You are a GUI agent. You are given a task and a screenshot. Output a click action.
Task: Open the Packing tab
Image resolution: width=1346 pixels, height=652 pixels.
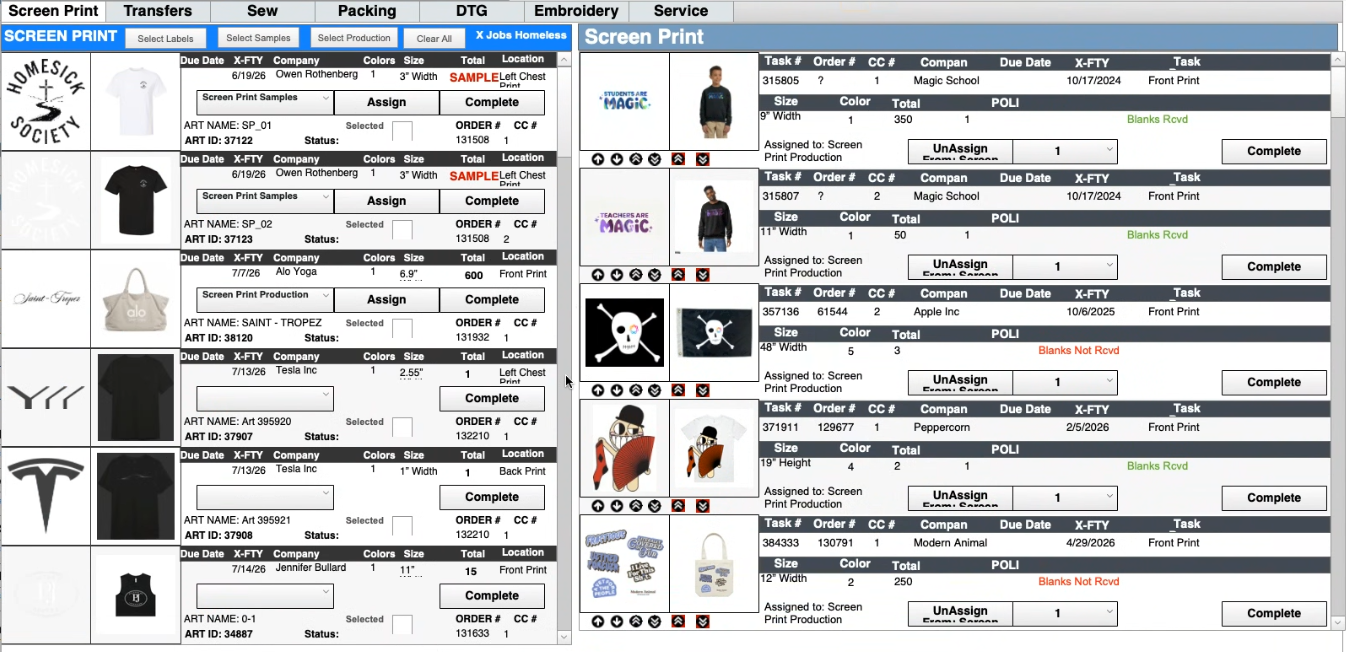[367, 11]
